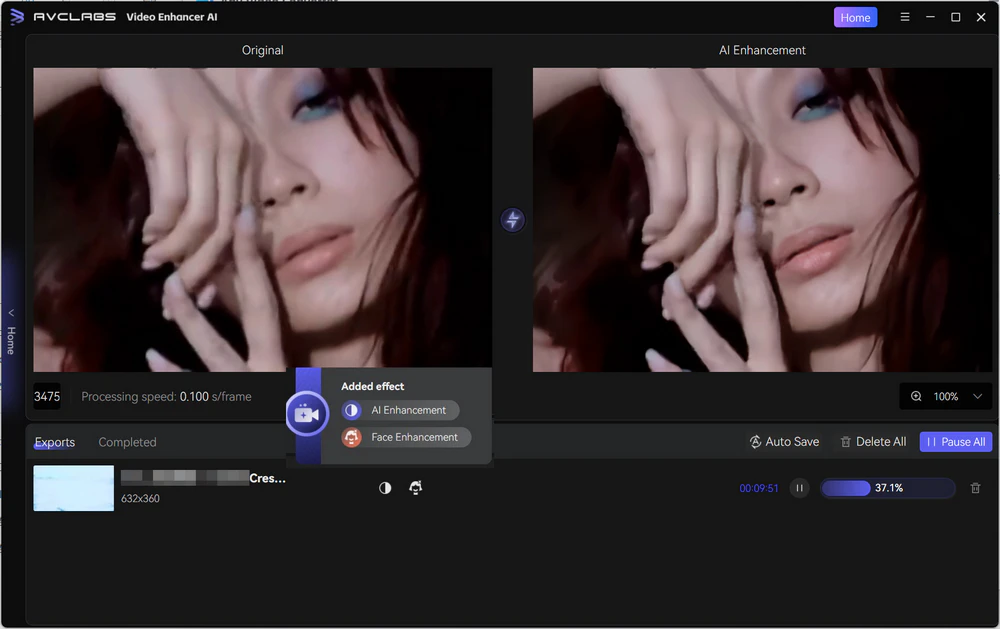Viewport: 1000px width, 629px height.
Task: Select the AI Enhancement effect in the Added effect popup
Action: (399, 410)
